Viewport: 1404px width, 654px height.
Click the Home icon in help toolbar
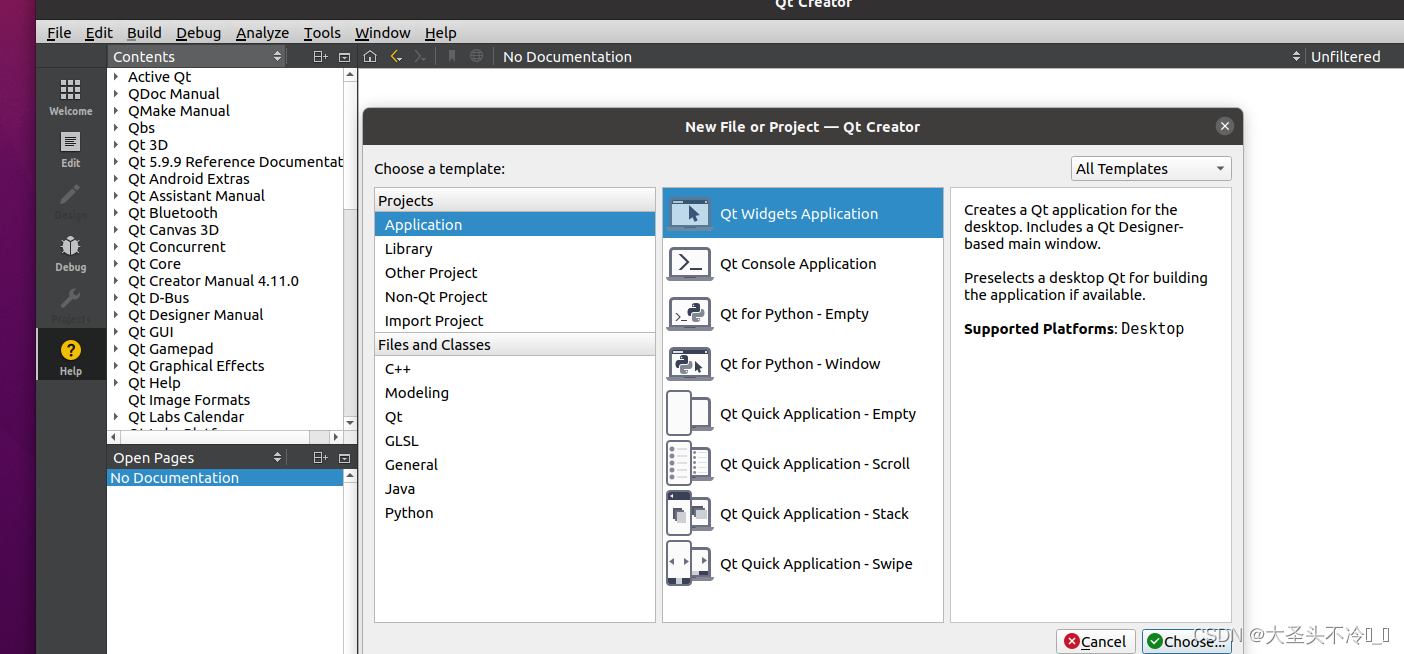[370, 56]
